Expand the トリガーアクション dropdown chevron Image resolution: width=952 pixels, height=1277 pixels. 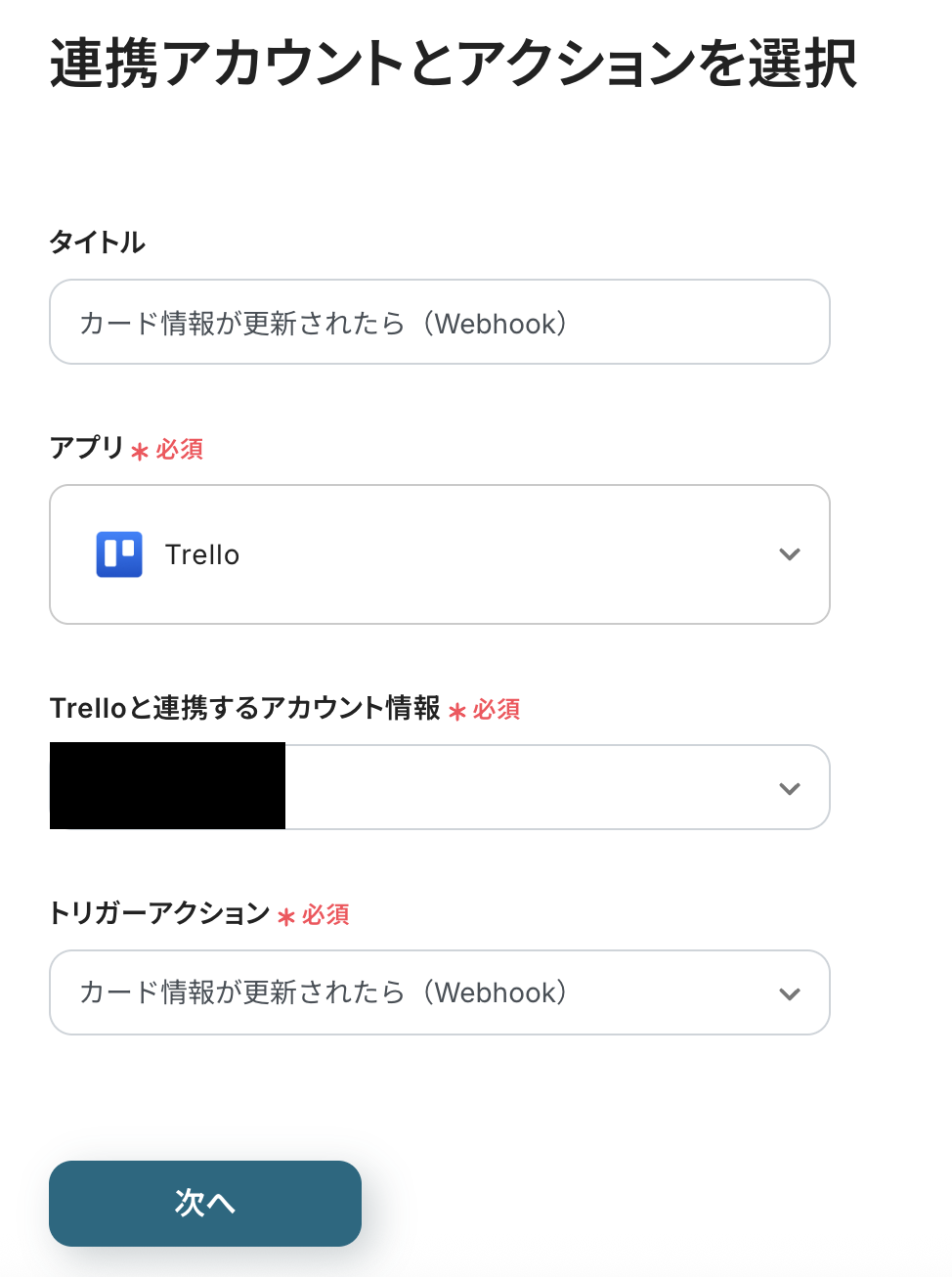790,993
